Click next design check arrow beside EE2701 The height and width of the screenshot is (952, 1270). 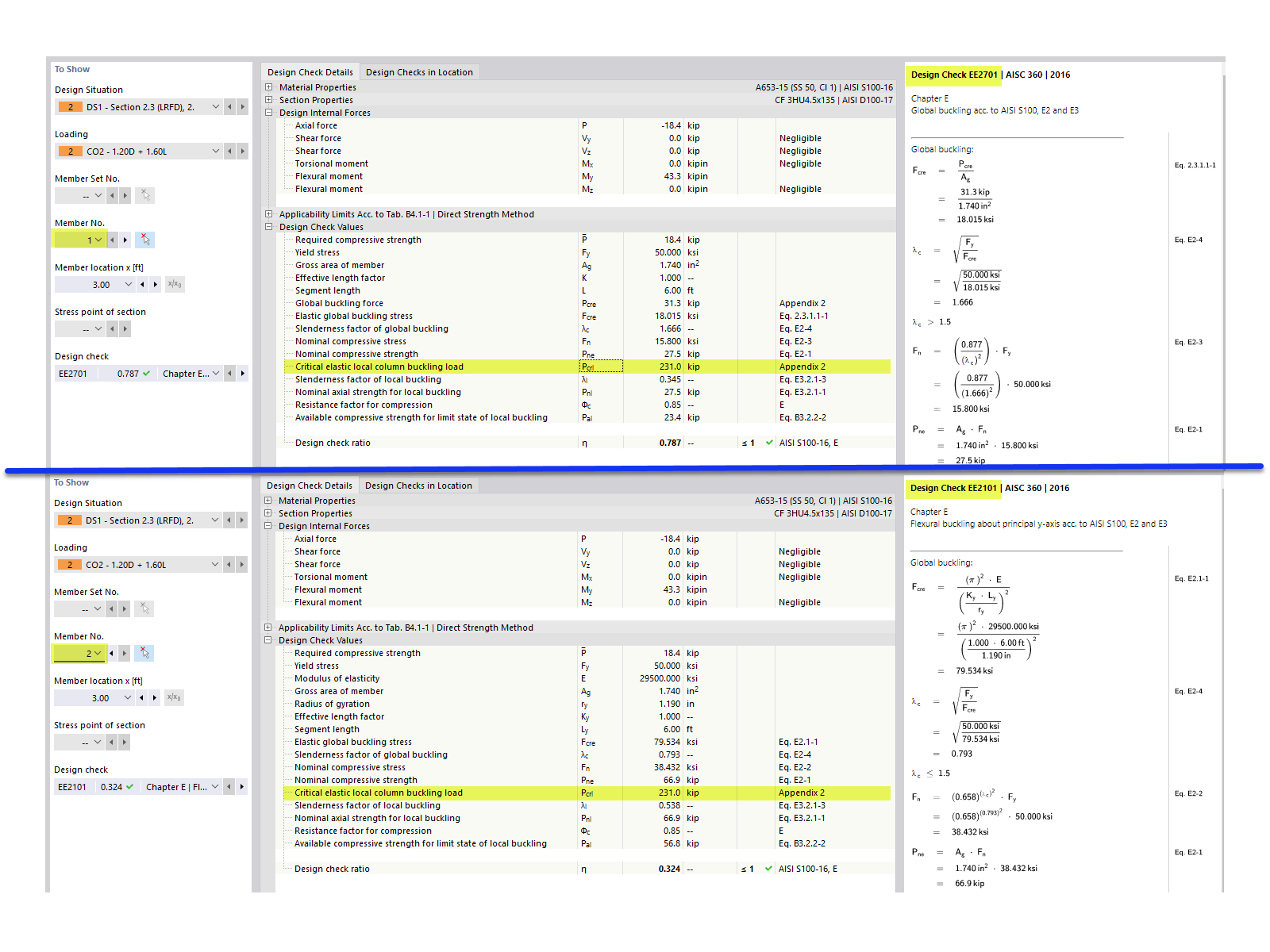pos(243,373)
